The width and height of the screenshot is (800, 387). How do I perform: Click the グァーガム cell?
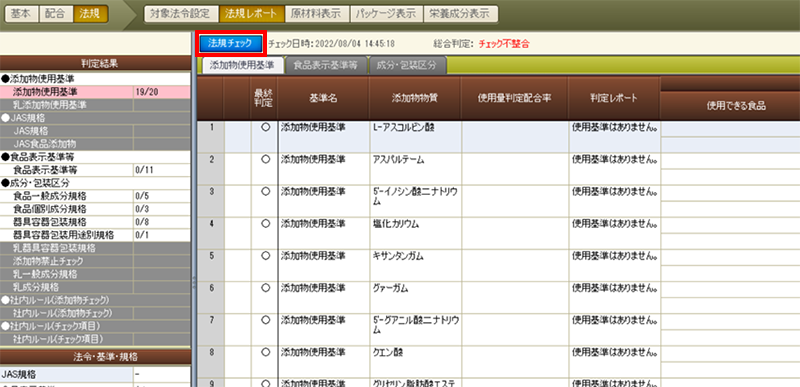tap(415, 297)
